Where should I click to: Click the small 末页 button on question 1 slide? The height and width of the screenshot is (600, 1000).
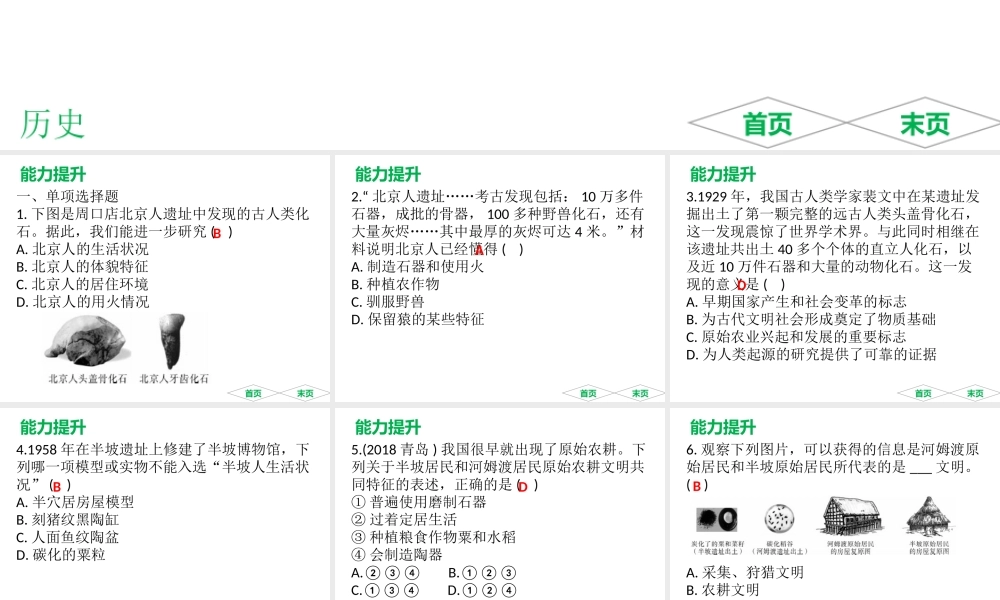pyautogui.click(x=305, y=393)
